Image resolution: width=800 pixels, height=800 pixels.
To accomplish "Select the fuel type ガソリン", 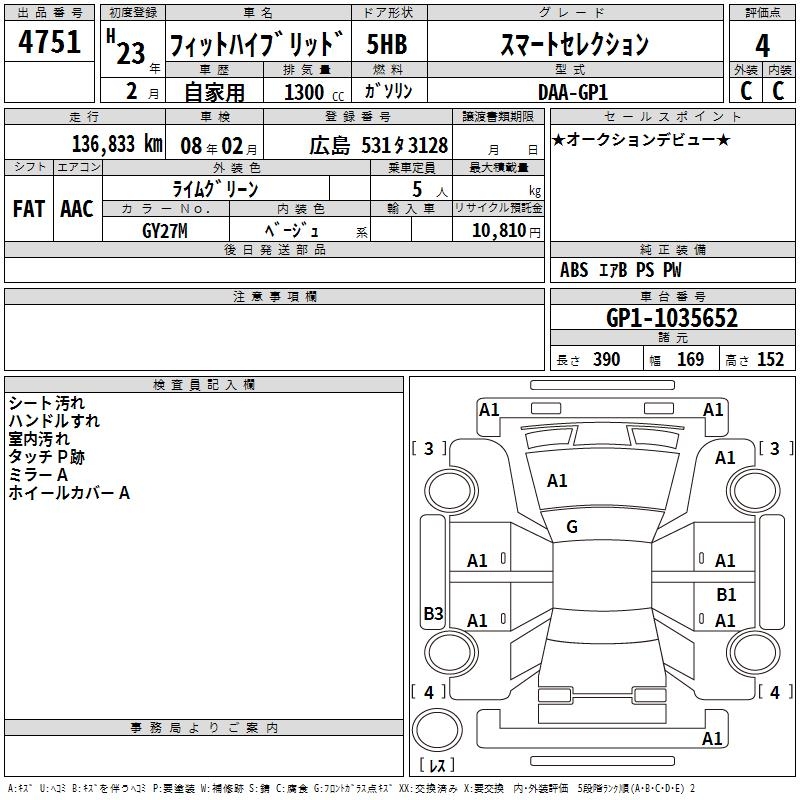I will (388, 91).
